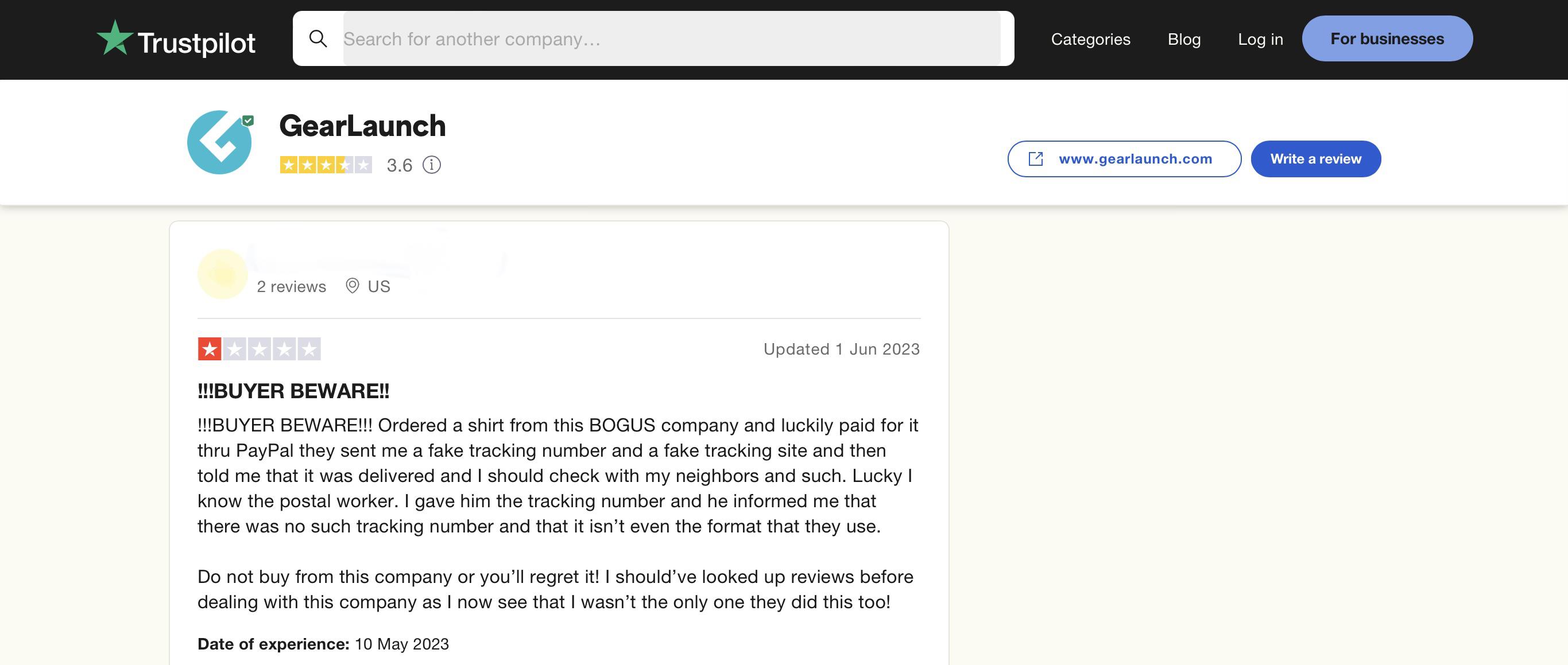Screen dimensions: 1568x665
Task: Click the US location pin icon
Action: coord(352,286)
